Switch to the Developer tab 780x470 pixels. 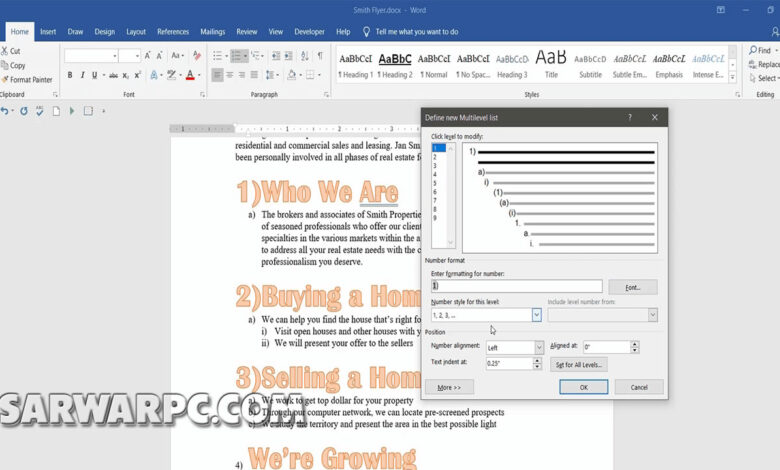pyautogui.click(x=309, y=32)
